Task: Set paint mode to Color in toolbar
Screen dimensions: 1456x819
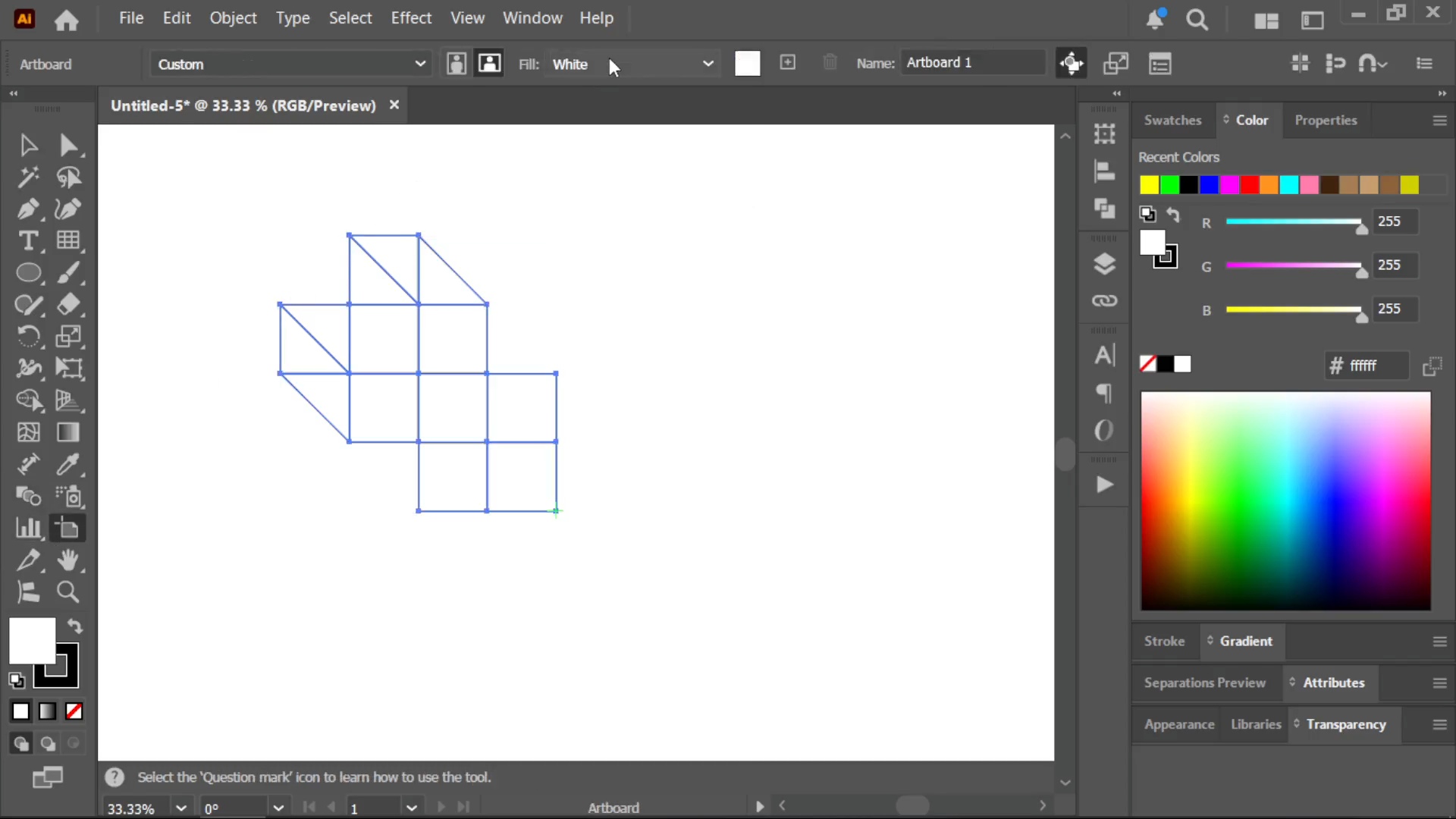Action: pyautogui.click(x=20, y=711)
